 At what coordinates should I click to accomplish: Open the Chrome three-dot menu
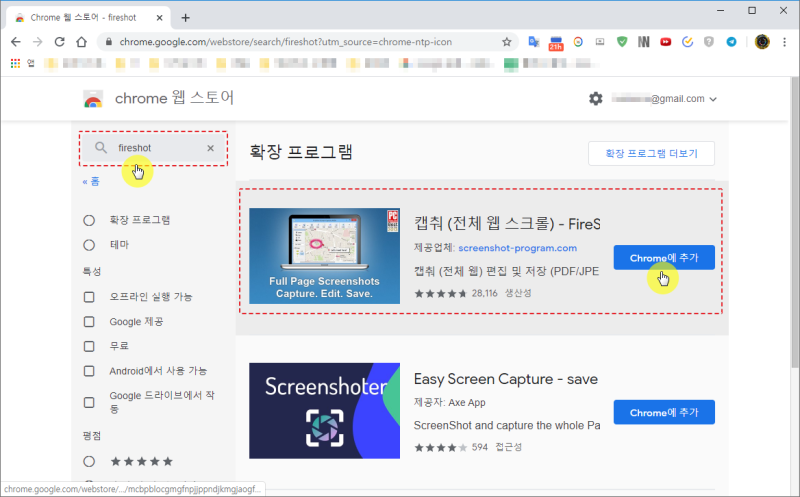(785, 42)
